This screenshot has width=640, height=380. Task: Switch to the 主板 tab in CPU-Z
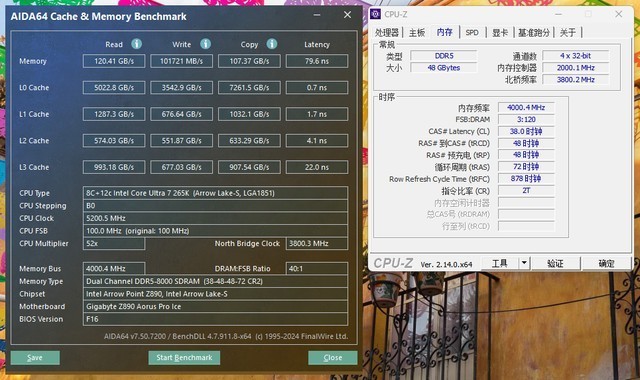(417, 33)
